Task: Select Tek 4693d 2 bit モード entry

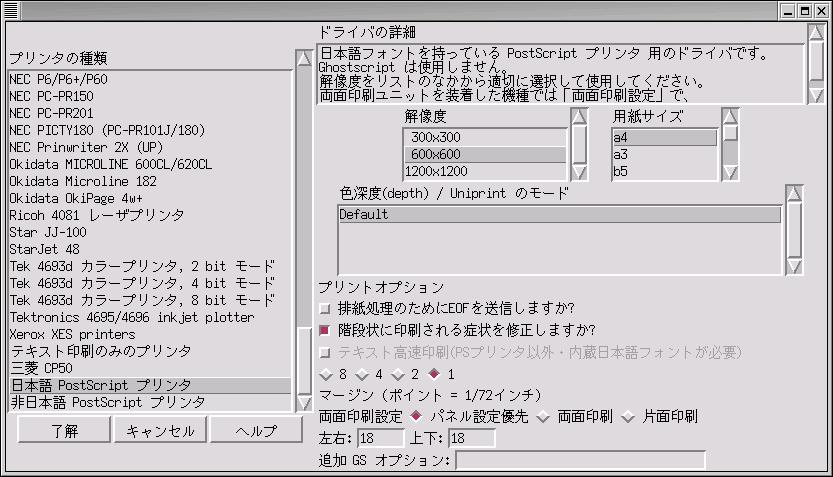Action: pos(150,266)
